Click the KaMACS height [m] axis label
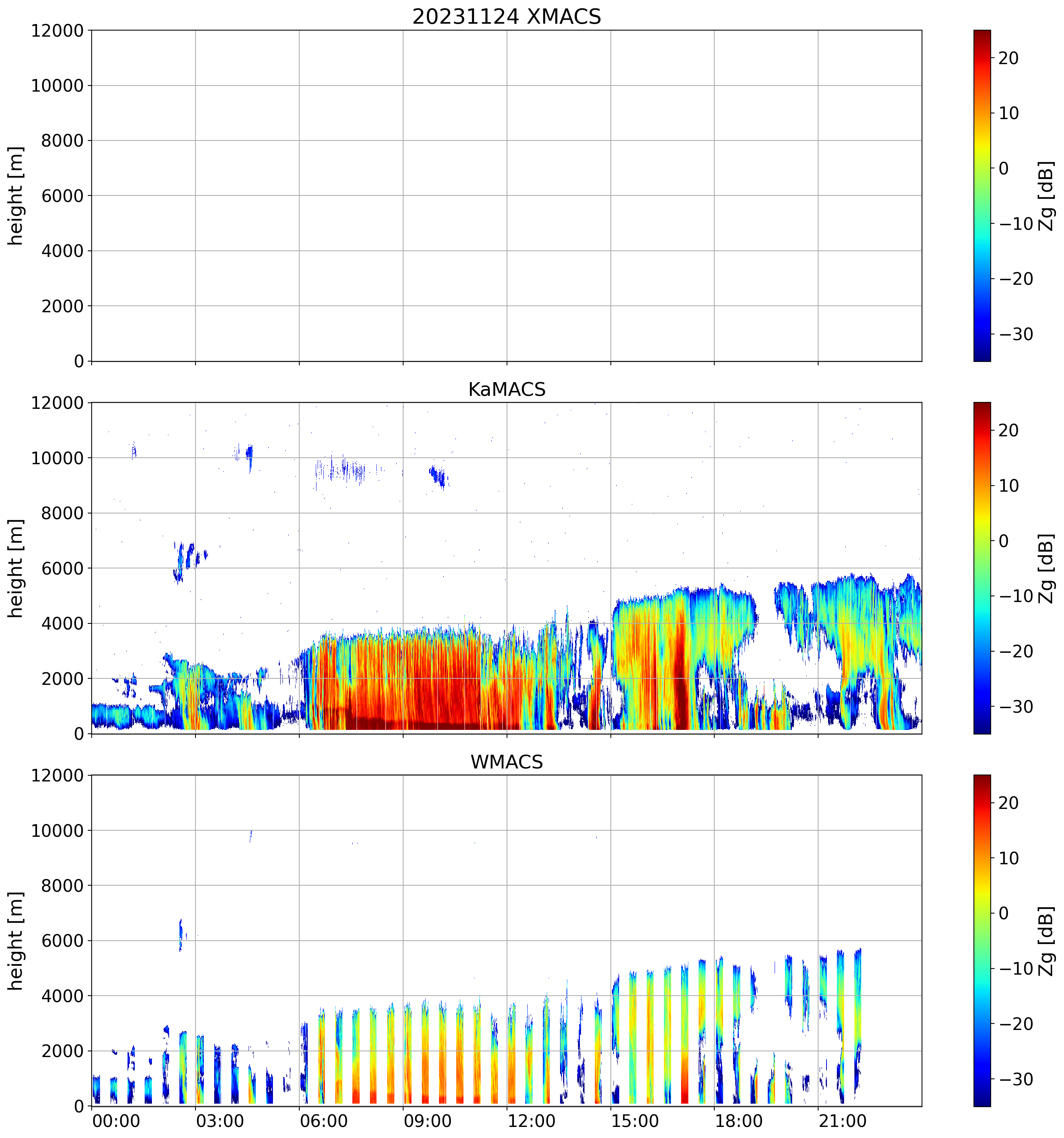The width and height of the screenshot is (1064, 1138). click(16, 568)
